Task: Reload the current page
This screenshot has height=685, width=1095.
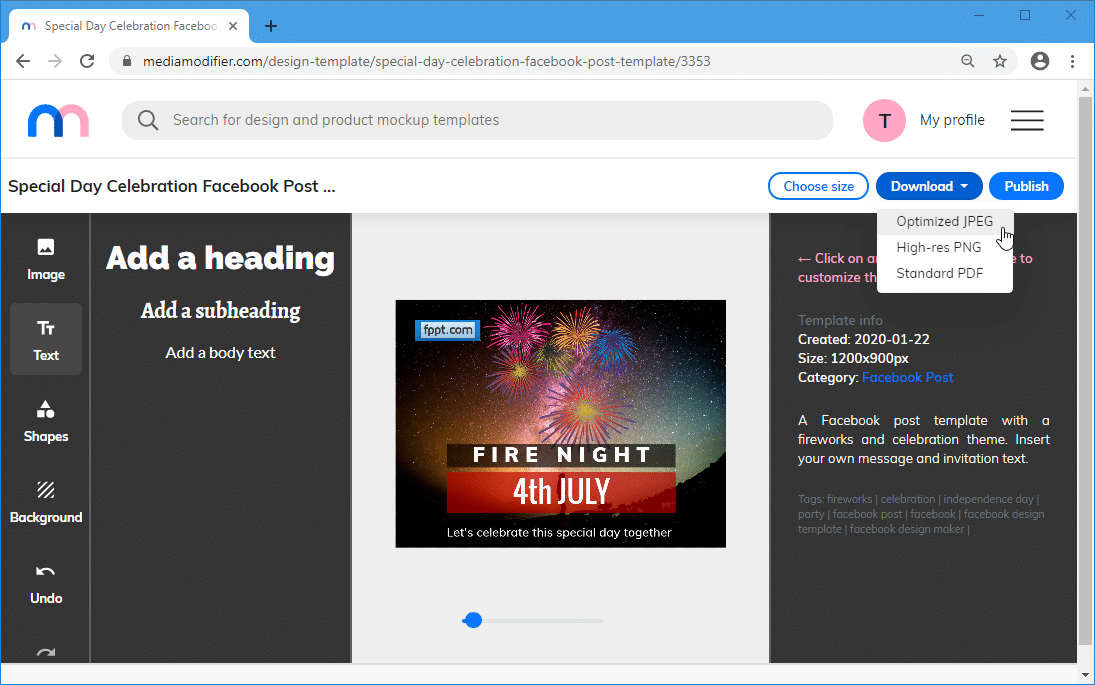Action: pos(87,61)
